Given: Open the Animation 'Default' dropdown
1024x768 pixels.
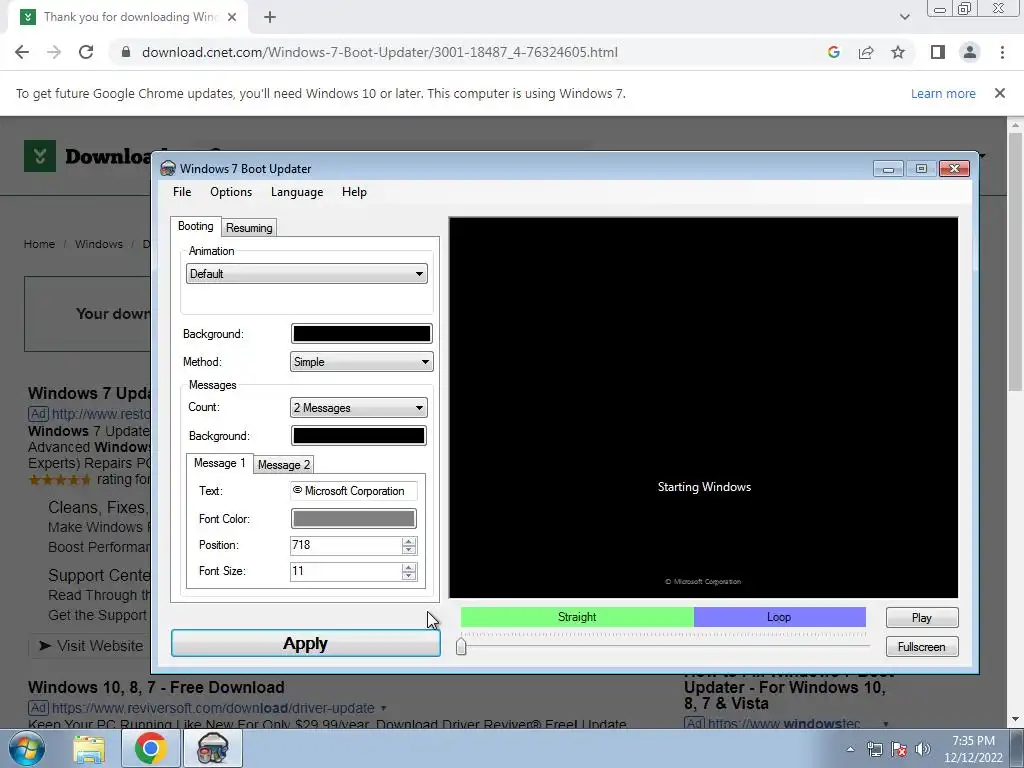Looking at the screenshot, I should [307, 274].
